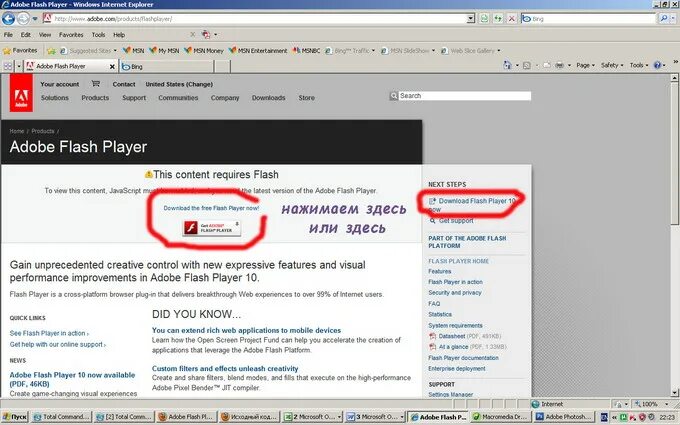Open the Web Slice Gallery dropdown
680x425 pixels.
(499, 51)
